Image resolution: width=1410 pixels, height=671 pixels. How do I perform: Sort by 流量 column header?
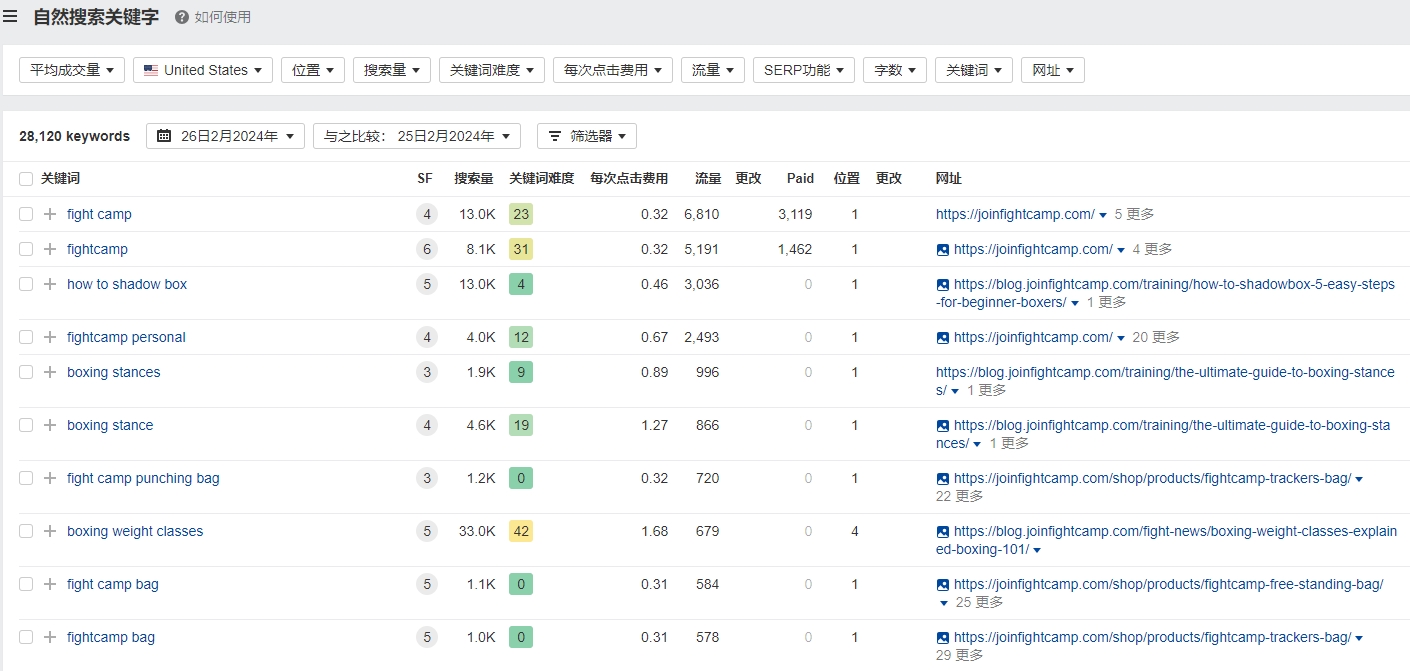pyautogui.click(x=709, y=179)
